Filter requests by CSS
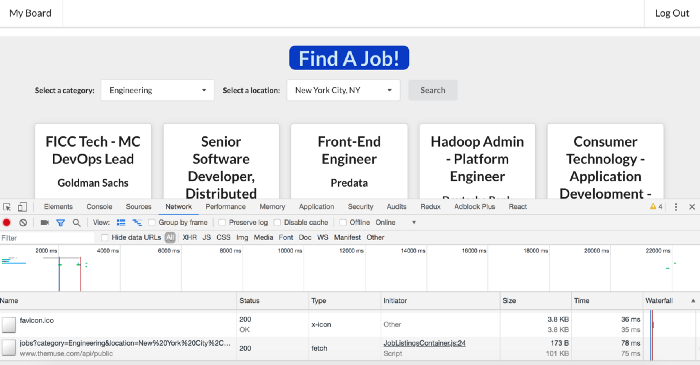The height and width of the screenshot is (365, 700). (x=223, y=237)
